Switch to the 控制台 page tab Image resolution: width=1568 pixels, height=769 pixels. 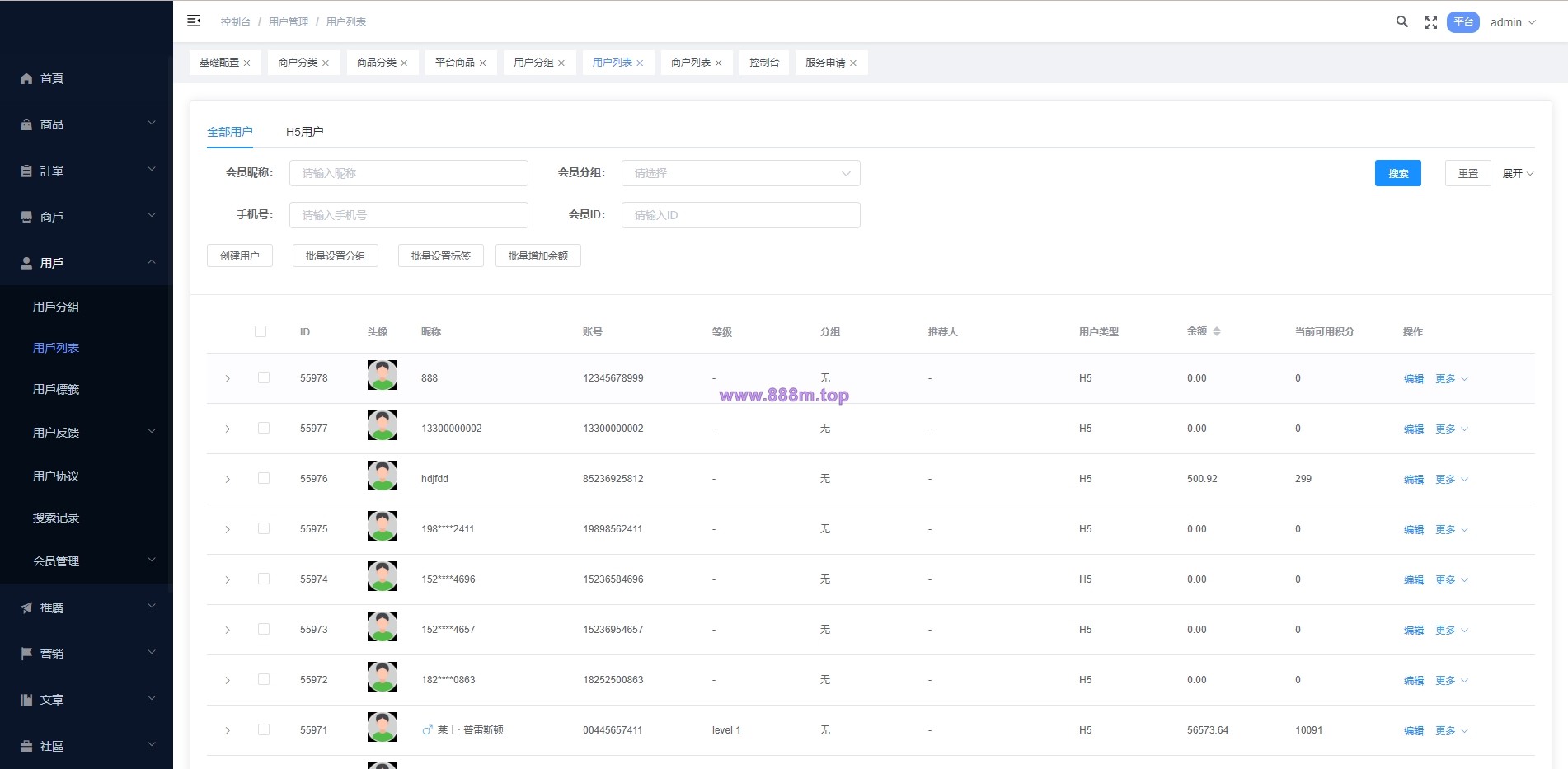(764, 63)
